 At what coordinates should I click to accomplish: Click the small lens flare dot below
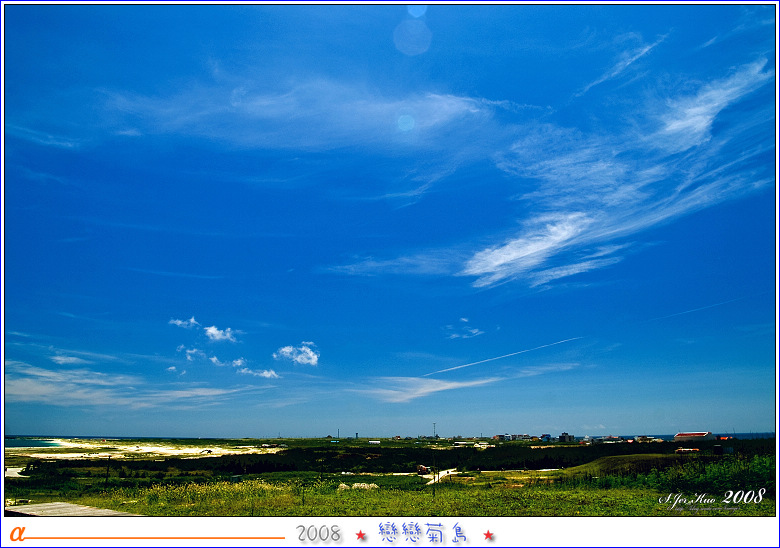click(405, 122)
